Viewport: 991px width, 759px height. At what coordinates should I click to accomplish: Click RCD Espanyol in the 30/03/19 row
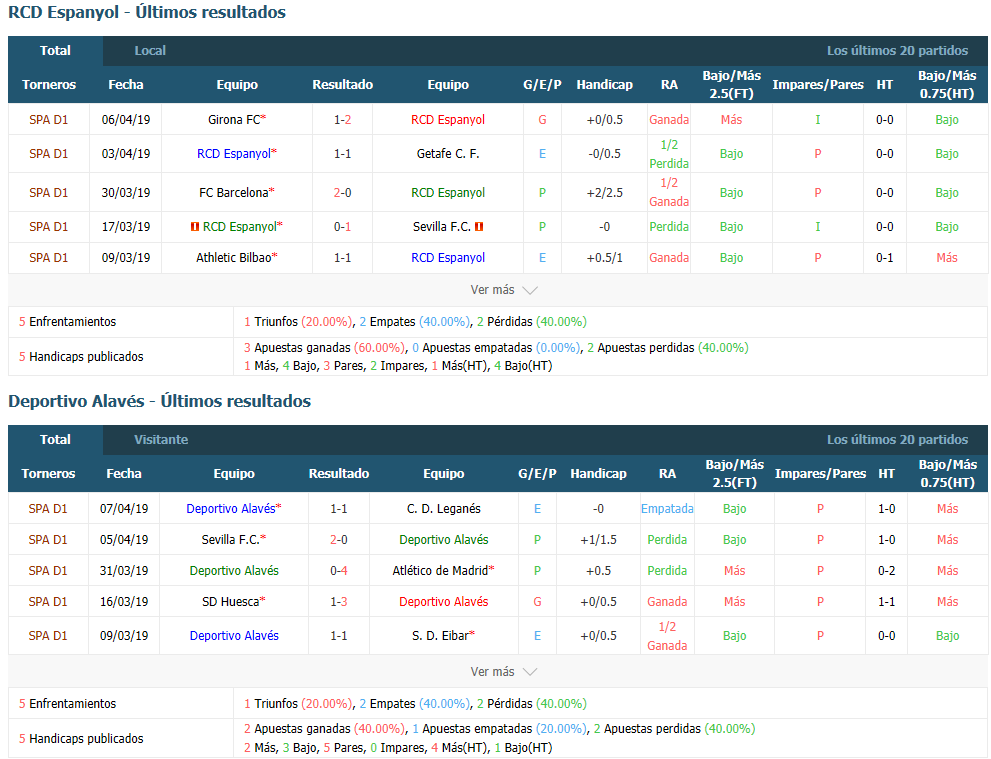click(x=448, y=193)
